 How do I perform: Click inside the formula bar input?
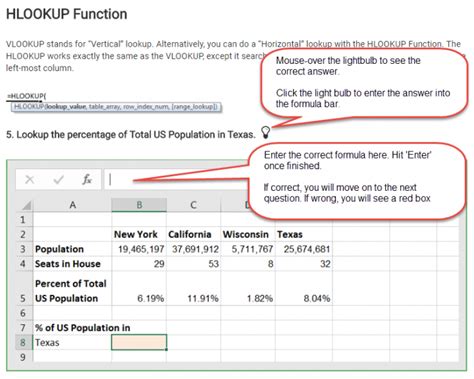[177, 180]
